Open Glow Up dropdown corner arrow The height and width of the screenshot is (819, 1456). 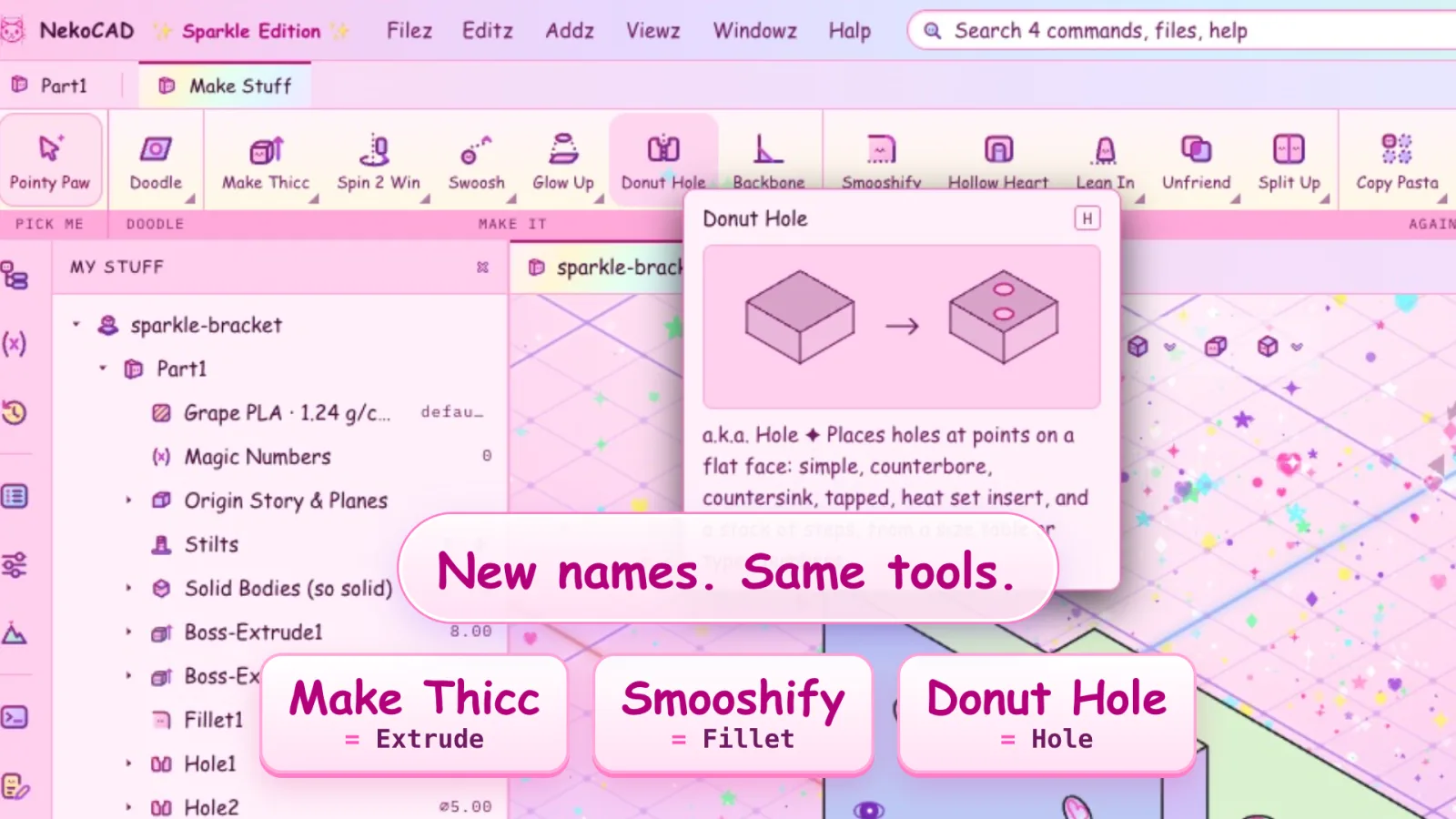(x=600, y=198)
